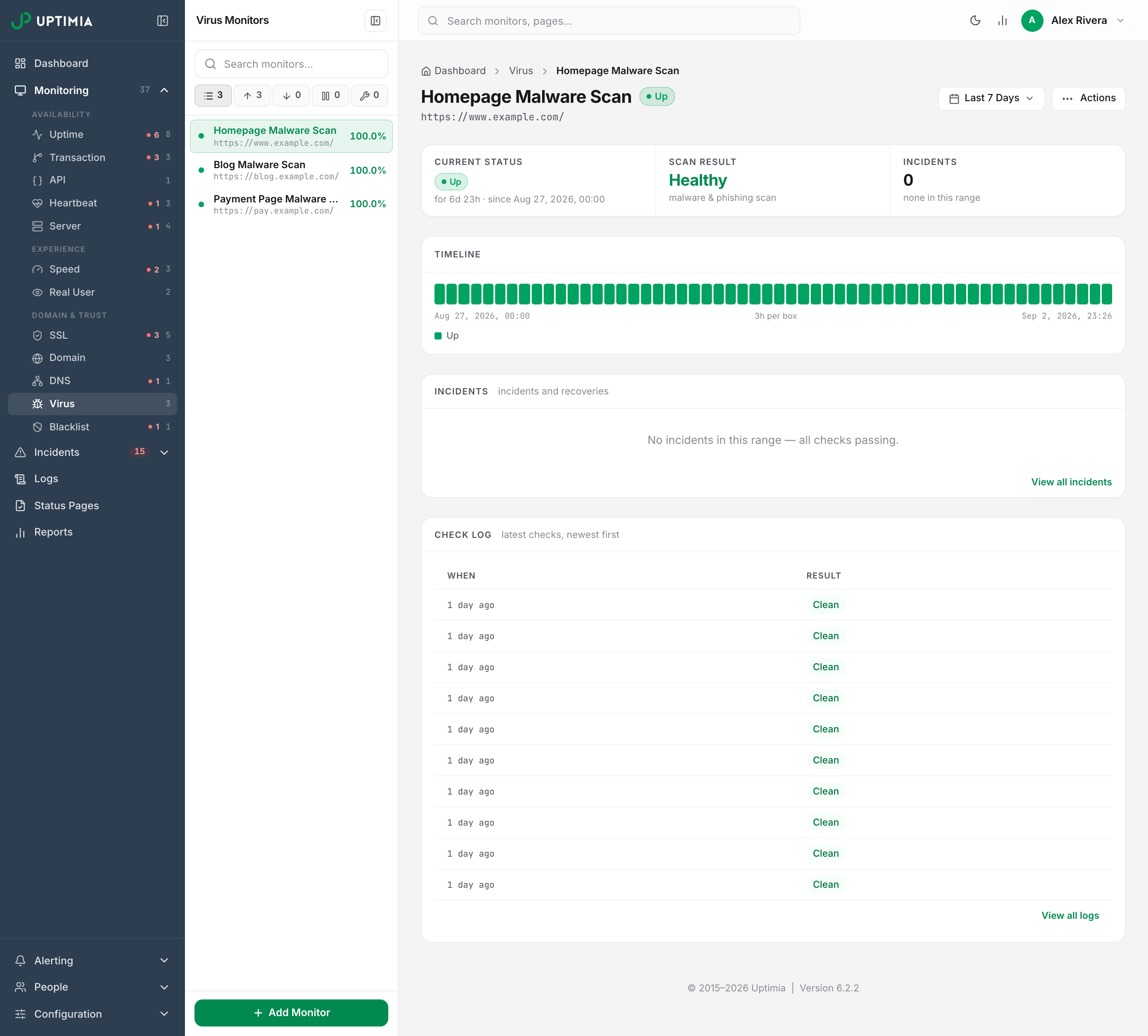Expand the Configuration section
Image resolution: width=1148 pixels, height=1036 pixels.
[x=164, y=1014]
